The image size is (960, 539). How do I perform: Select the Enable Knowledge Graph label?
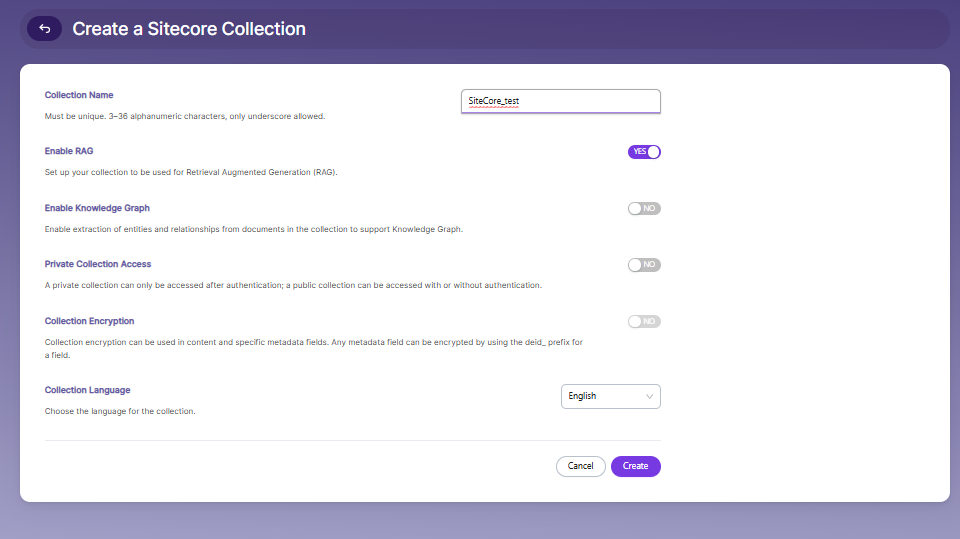click(97, 208)
